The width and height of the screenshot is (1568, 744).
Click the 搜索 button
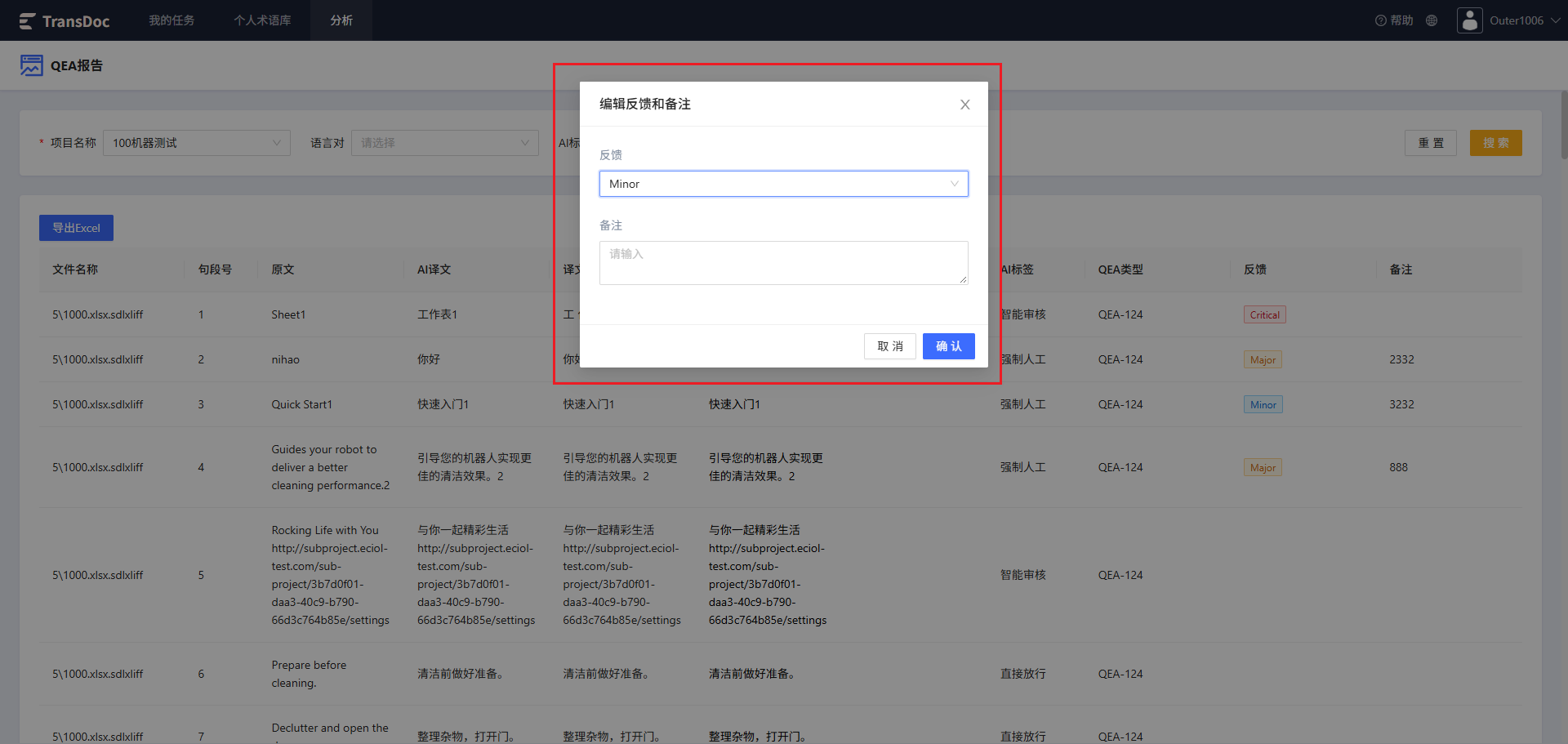pos(1496,143)
